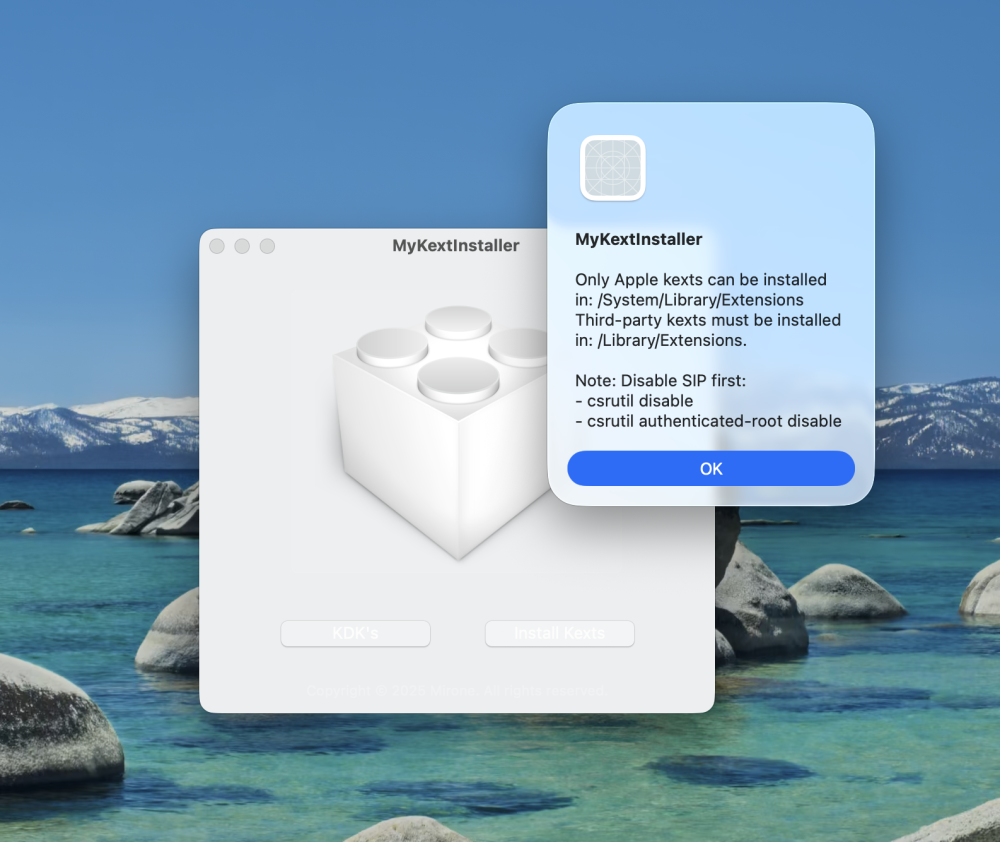Click the 'in: /Library/Extensions.' text

coord(661,340)
